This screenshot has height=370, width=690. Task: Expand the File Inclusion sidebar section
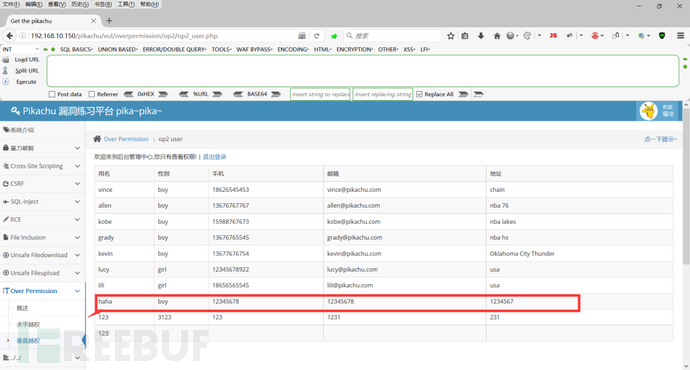coord(42,237)
